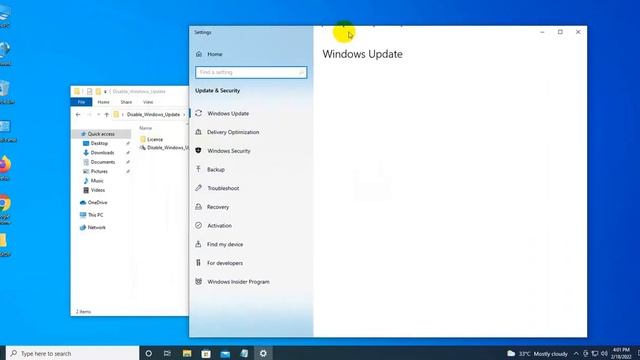Open the Activation page
Viewport: 640px width, 360px height.
[219, 226]
